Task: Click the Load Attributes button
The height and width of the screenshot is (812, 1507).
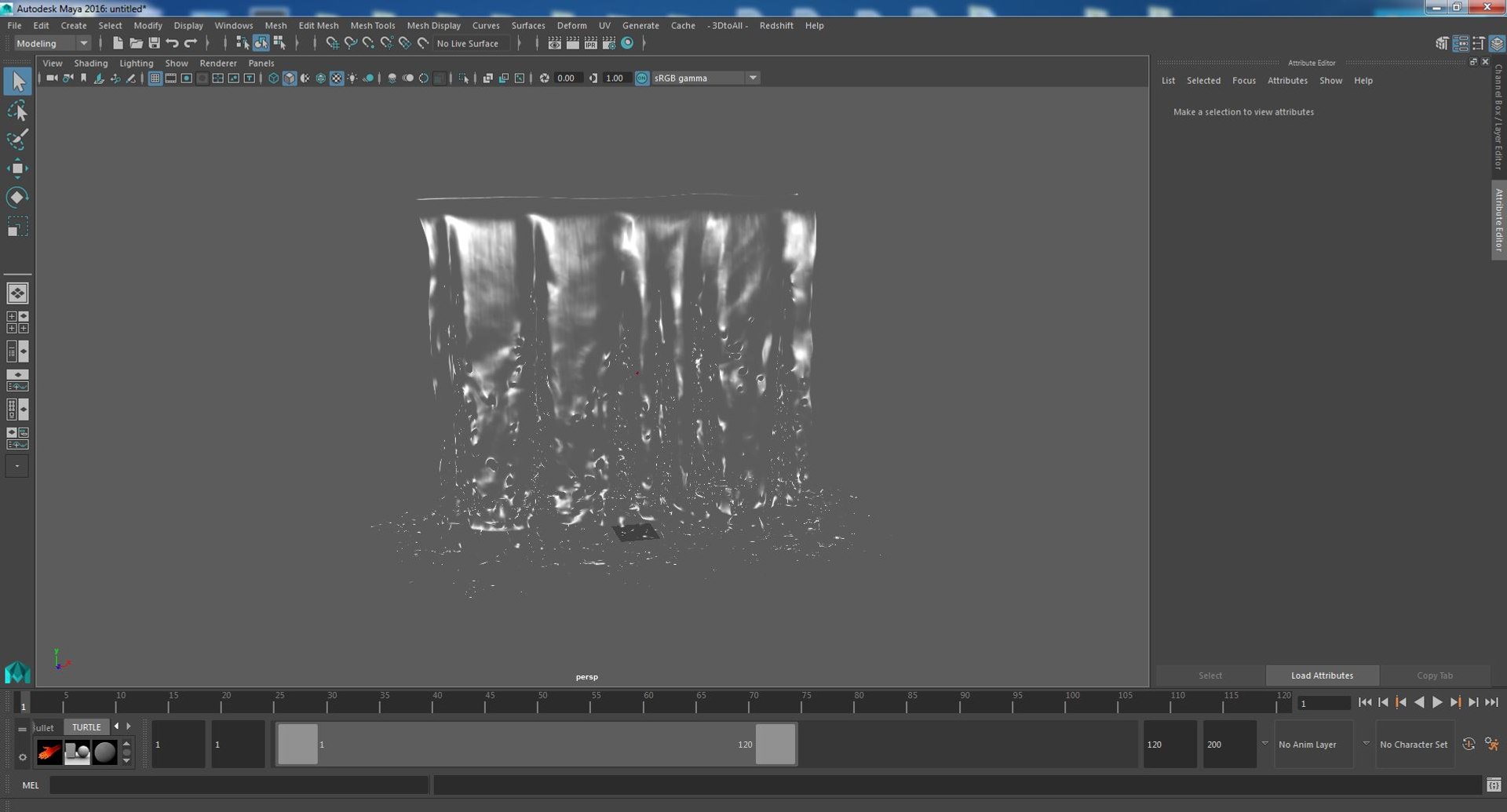Action: 1322,675
